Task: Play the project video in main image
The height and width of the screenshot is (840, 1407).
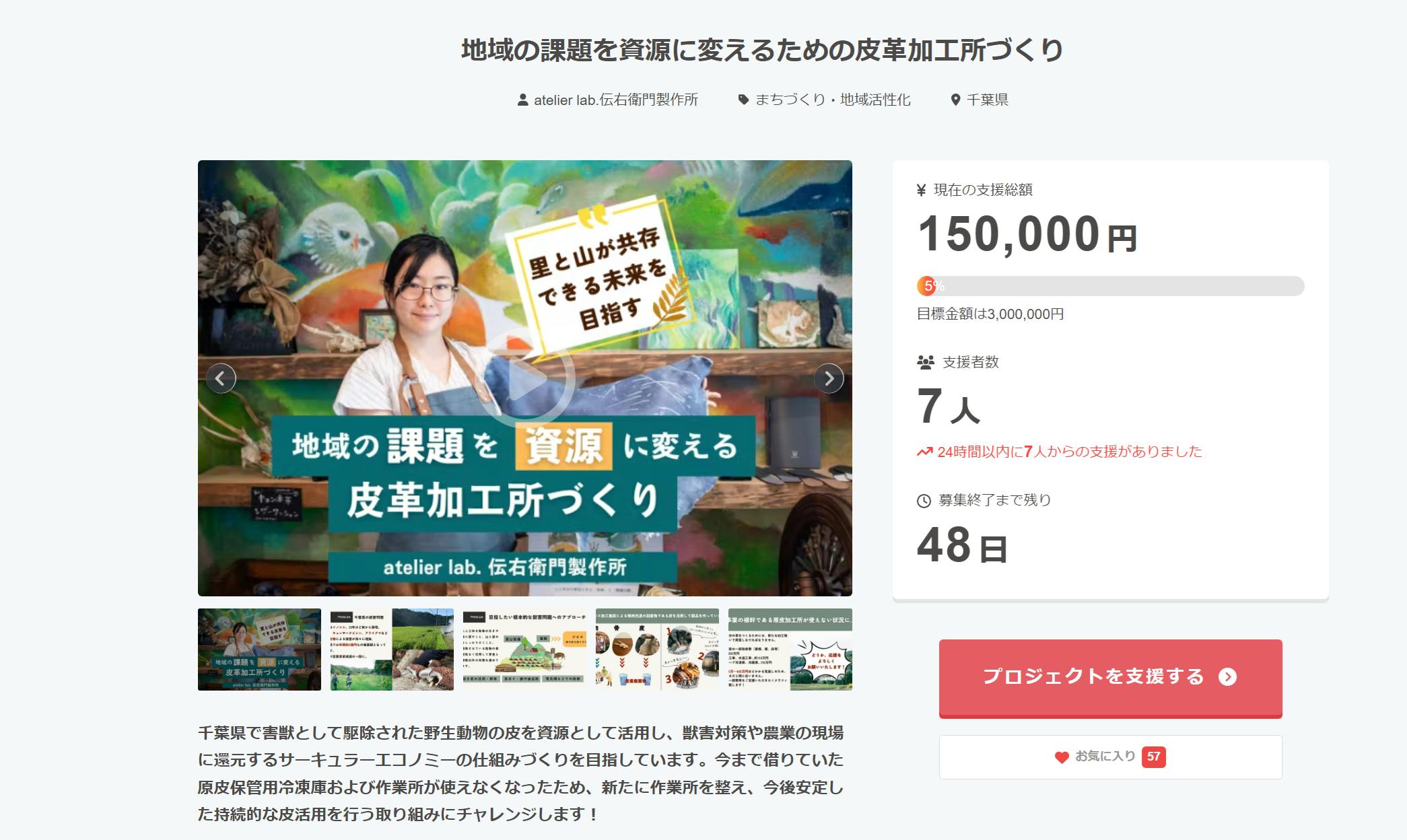Action: pyautogui.click(x=525, y=378)
